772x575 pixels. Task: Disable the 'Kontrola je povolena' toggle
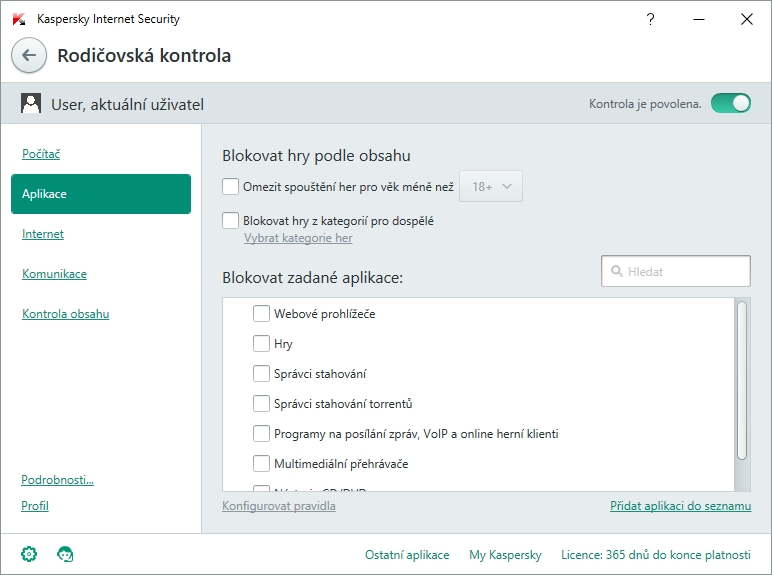731,103
